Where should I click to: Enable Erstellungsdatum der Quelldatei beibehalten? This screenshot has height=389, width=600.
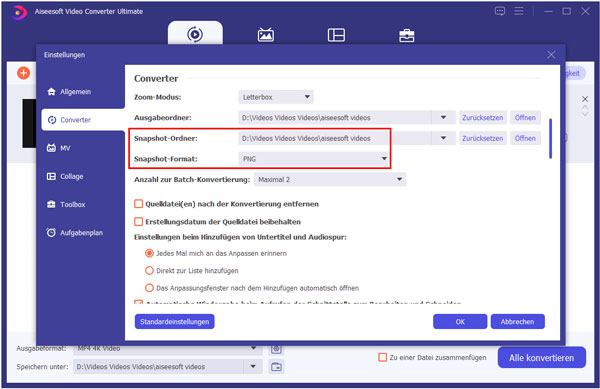click(139, 221)
